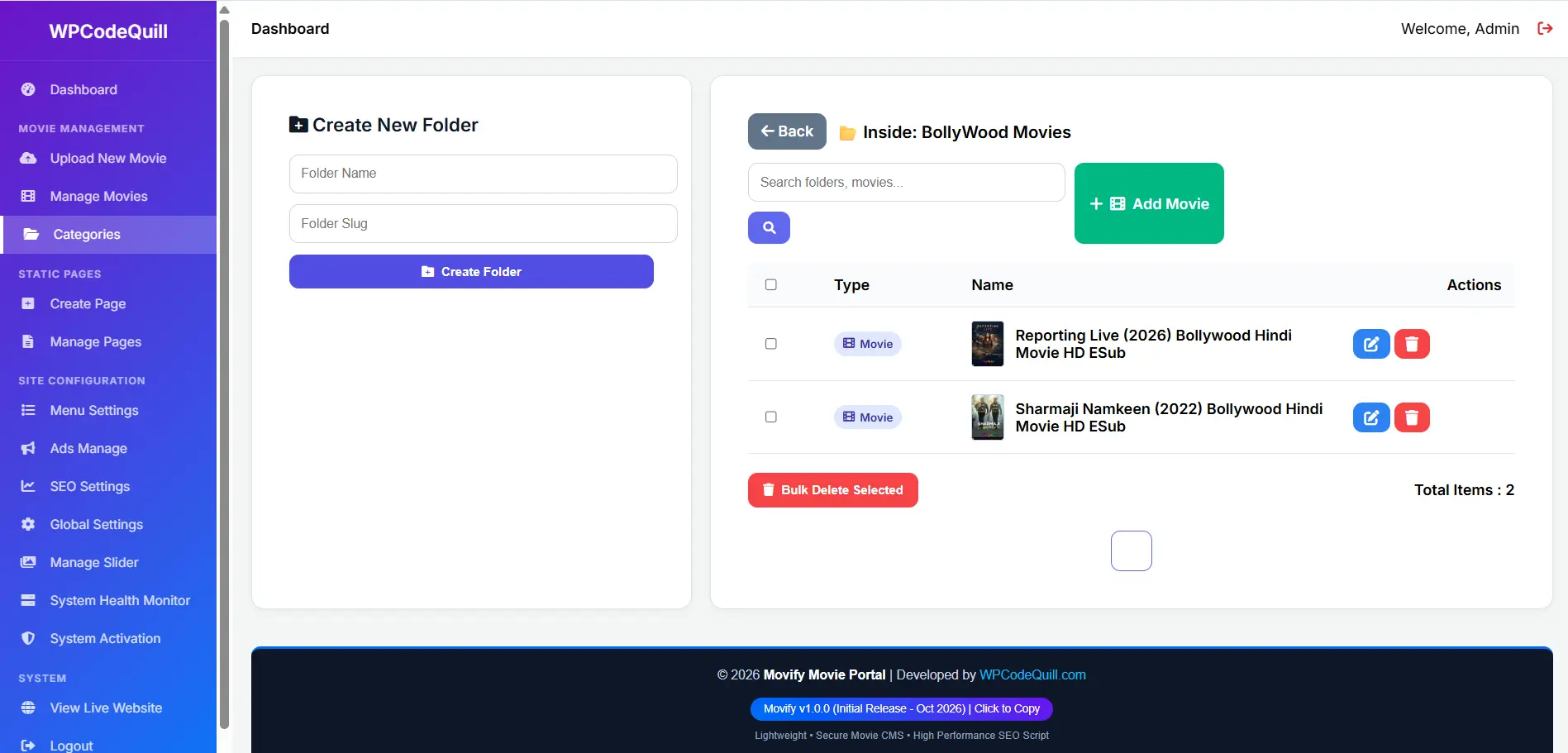Open System Activation menu item

point(108,638)
